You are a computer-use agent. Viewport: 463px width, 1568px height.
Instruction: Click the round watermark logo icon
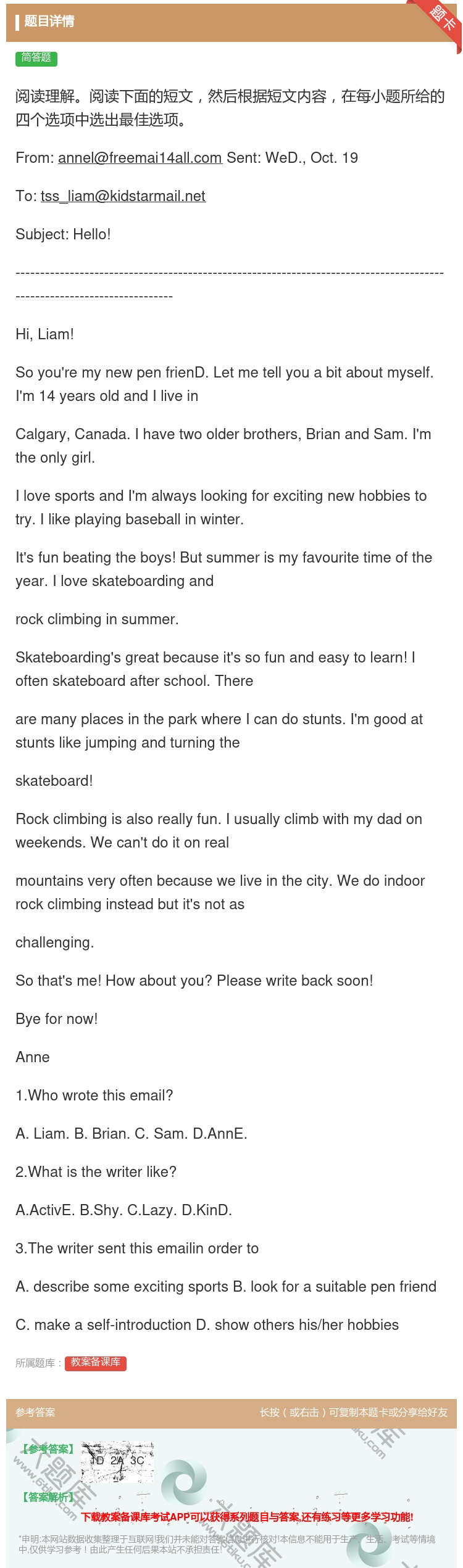184,1482
